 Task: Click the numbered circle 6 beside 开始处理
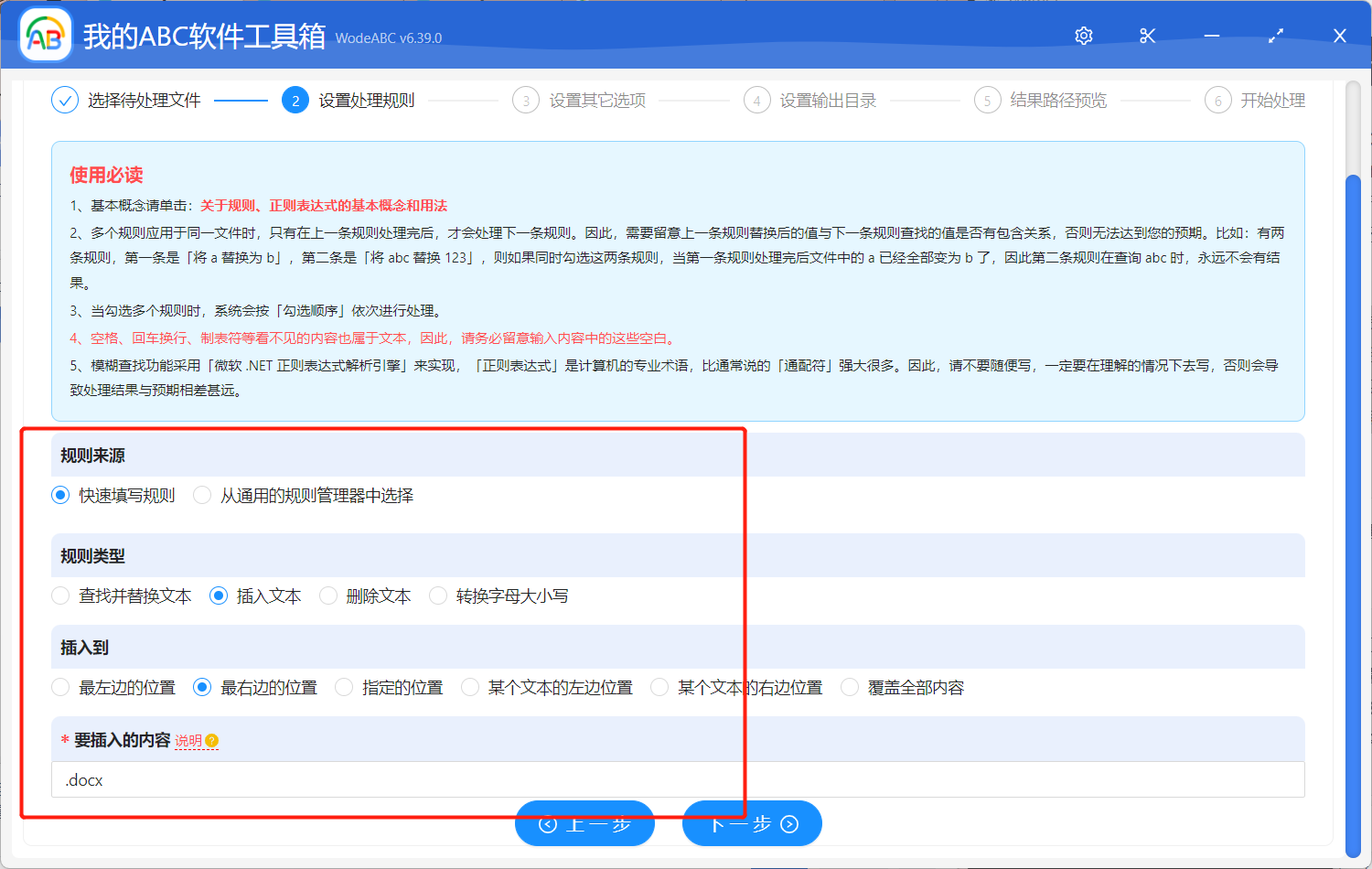tap(1217, 100)
